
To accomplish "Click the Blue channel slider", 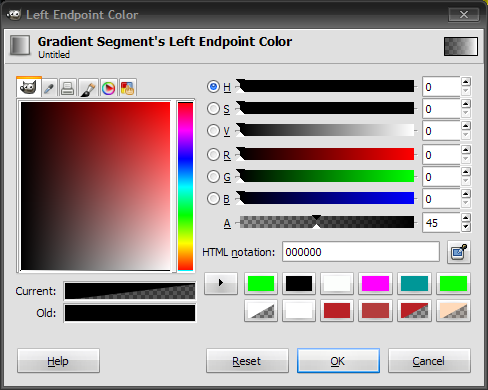I will pos(327,198).
